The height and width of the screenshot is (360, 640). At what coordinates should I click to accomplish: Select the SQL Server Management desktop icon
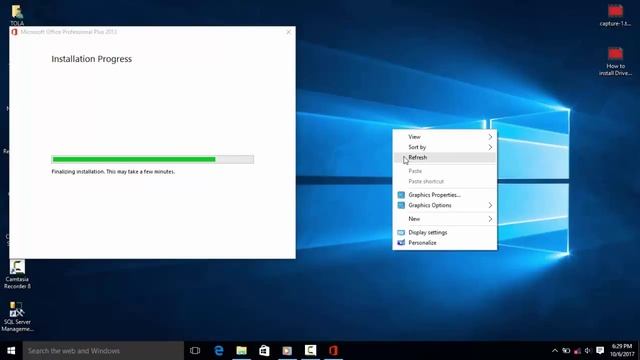(17, 317)
